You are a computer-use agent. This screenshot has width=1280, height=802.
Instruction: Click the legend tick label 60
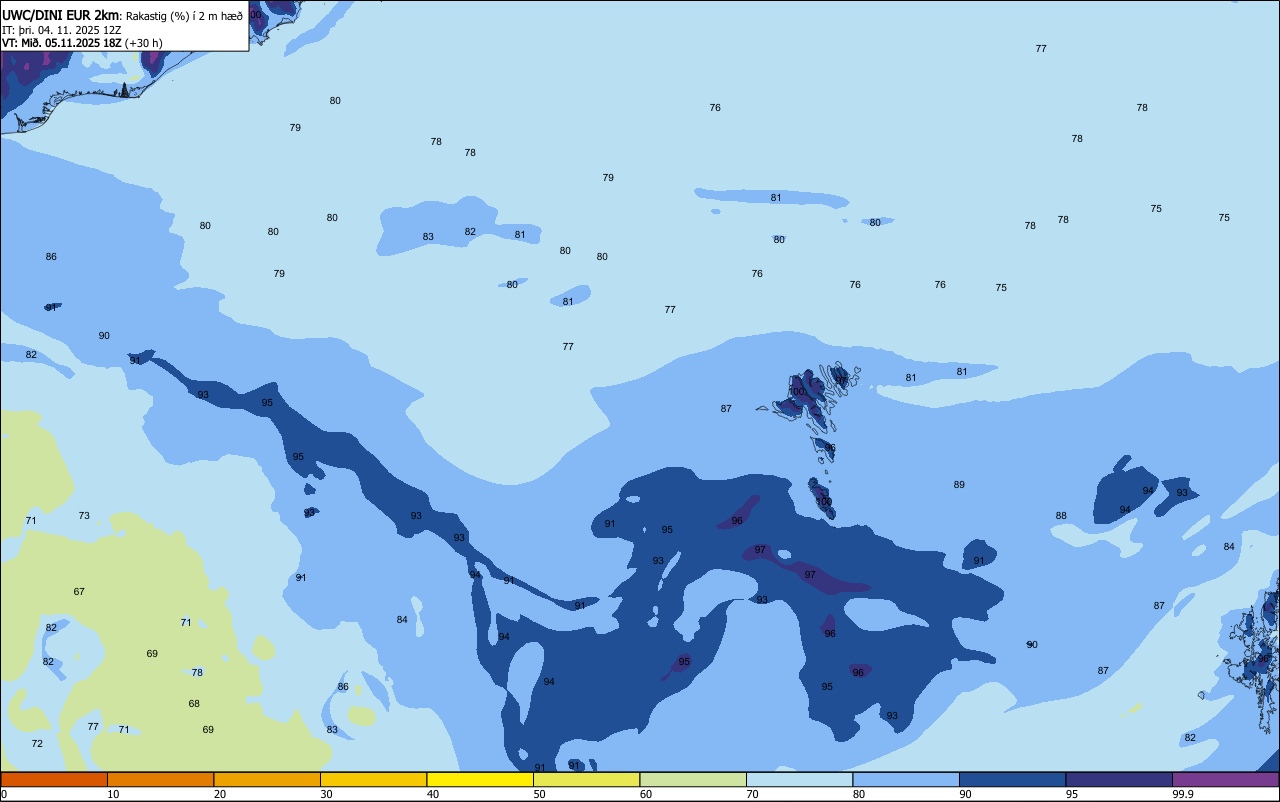(x=646, y=794)
